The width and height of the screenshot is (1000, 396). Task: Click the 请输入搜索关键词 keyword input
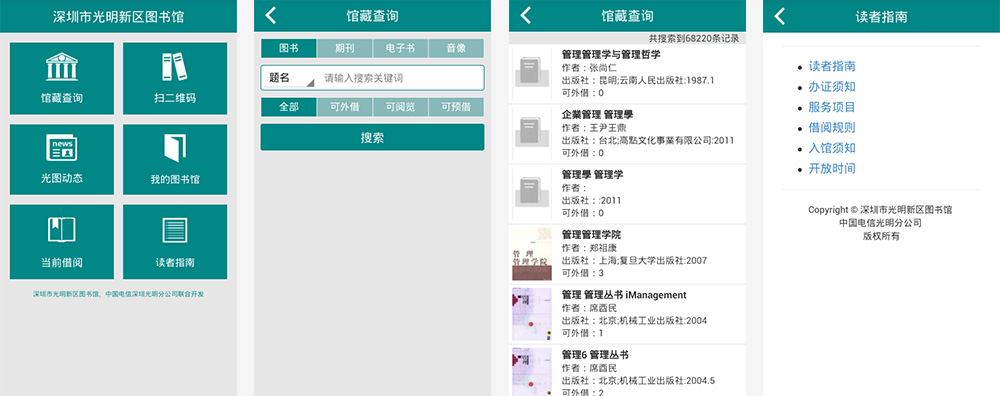[401, 78]
